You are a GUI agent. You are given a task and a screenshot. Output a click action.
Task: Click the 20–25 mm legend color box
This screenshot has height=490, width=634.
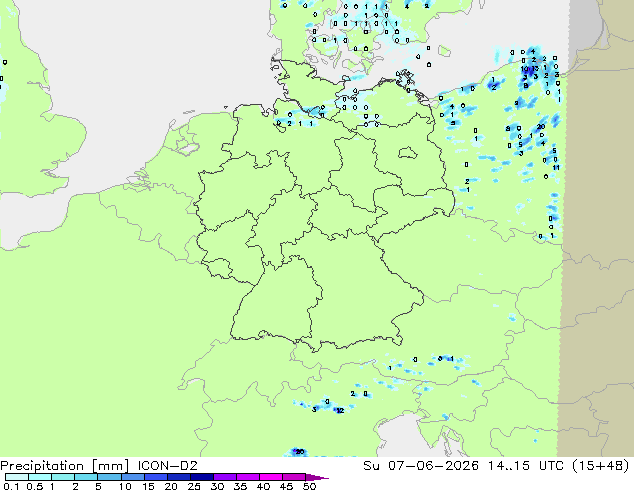pyautogui.click(x=178, y=477)
